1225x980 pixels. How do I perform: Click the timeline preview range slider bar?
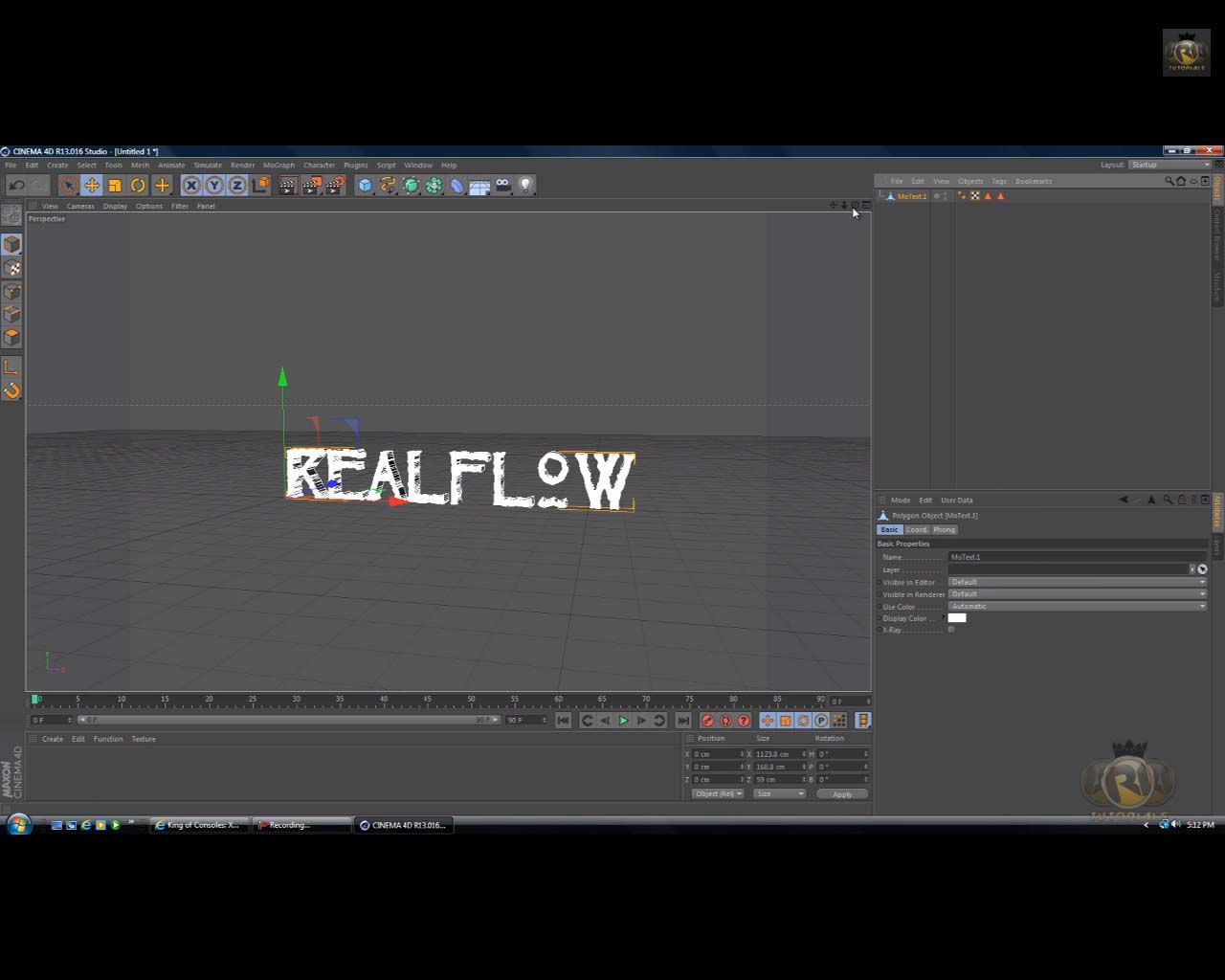point(288,720)
